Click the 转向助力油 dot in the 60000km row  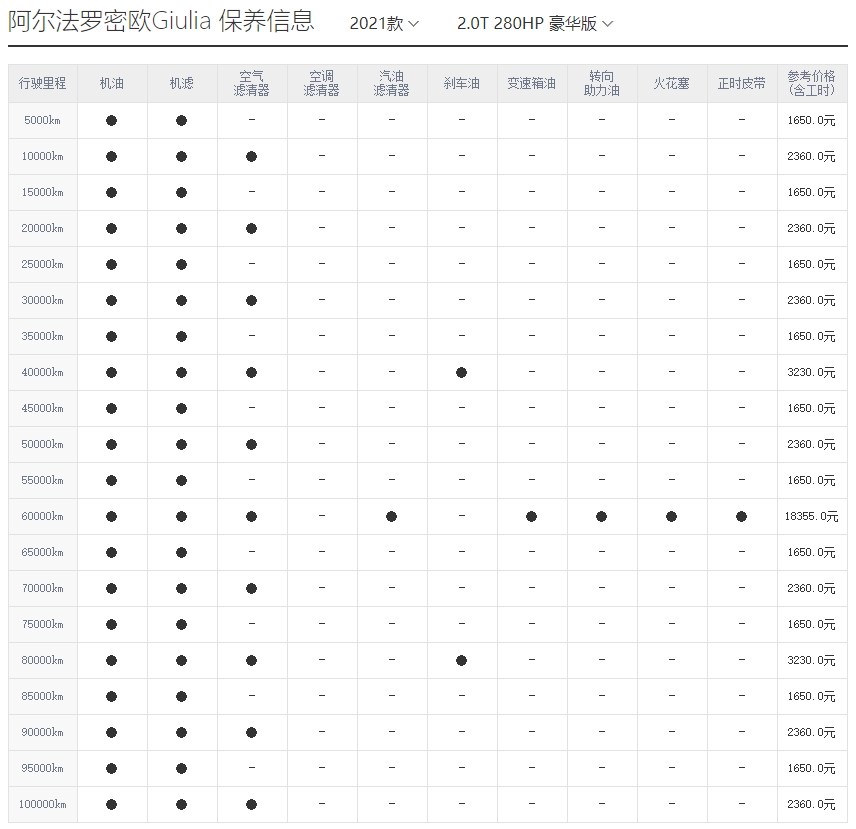[602, 517]
